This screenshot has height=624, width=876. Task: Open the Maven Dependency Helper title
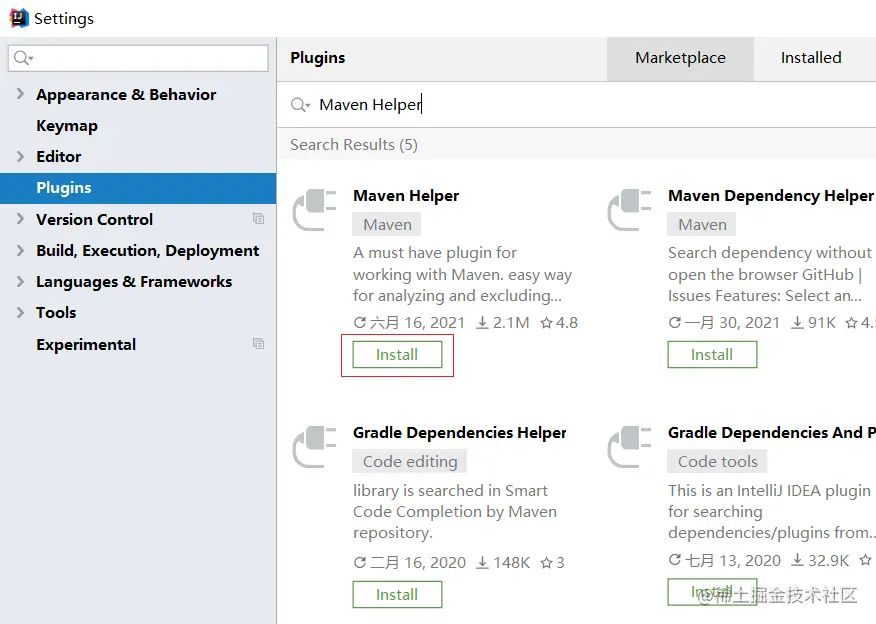click(771, 196)
